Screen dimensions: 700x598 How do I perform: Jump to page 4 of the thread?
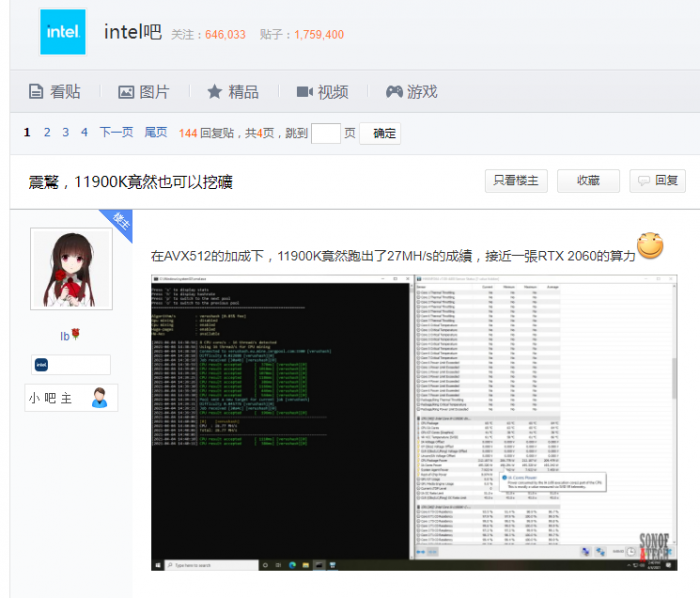point(84,133)
